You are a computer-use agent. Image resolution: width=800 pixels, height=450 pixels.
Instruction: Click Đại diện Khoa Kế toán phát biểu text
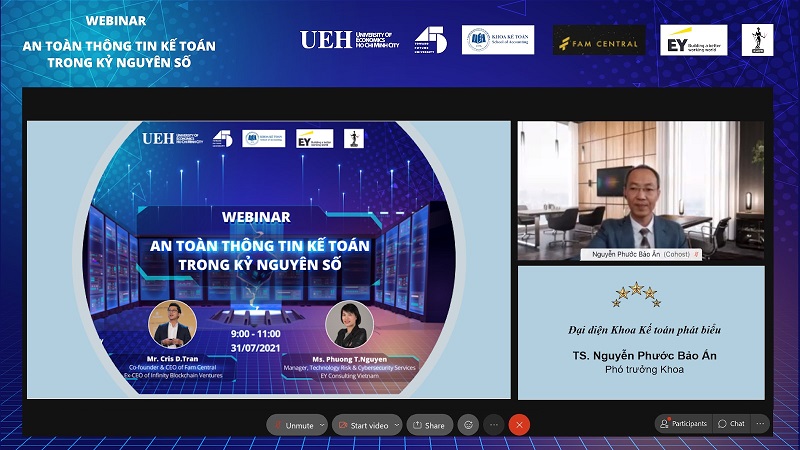coord(644,330)
